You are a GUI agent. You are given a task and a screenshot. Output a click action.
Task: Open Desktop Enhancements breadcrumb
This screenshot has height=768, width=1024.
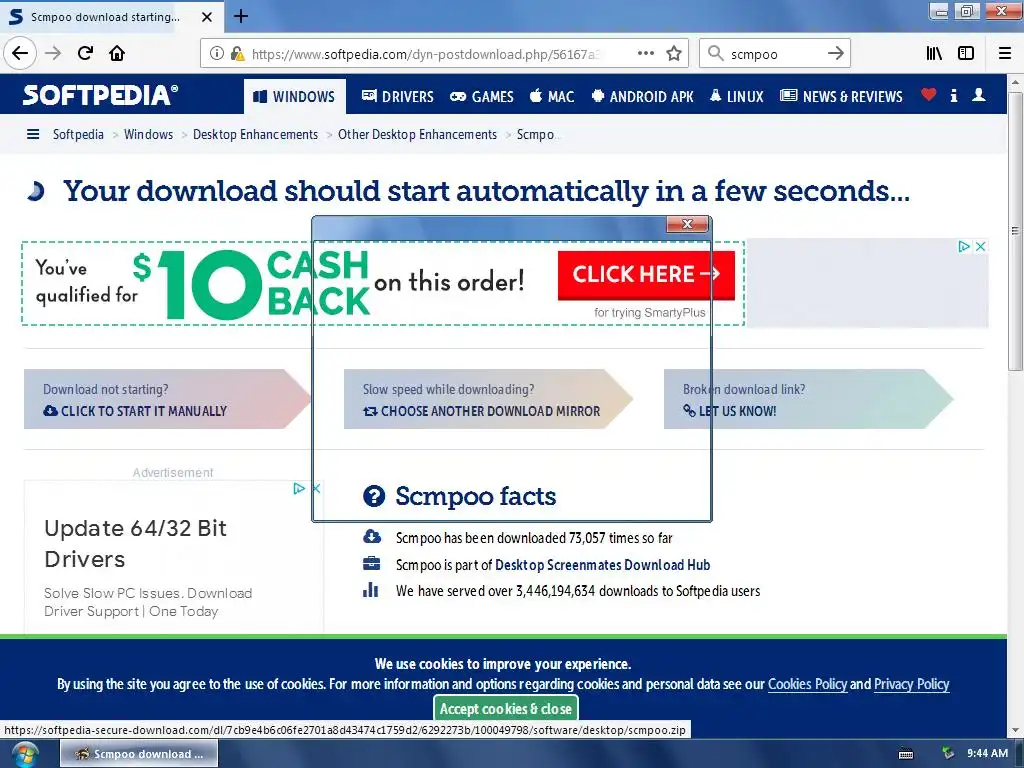(255, 135)
